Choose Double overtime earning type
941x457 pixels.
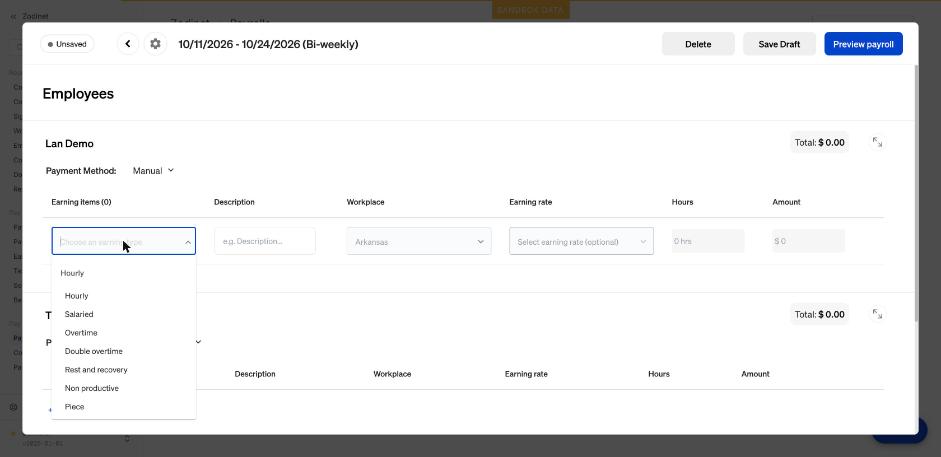pyautogui.click(x=124, y=351)
